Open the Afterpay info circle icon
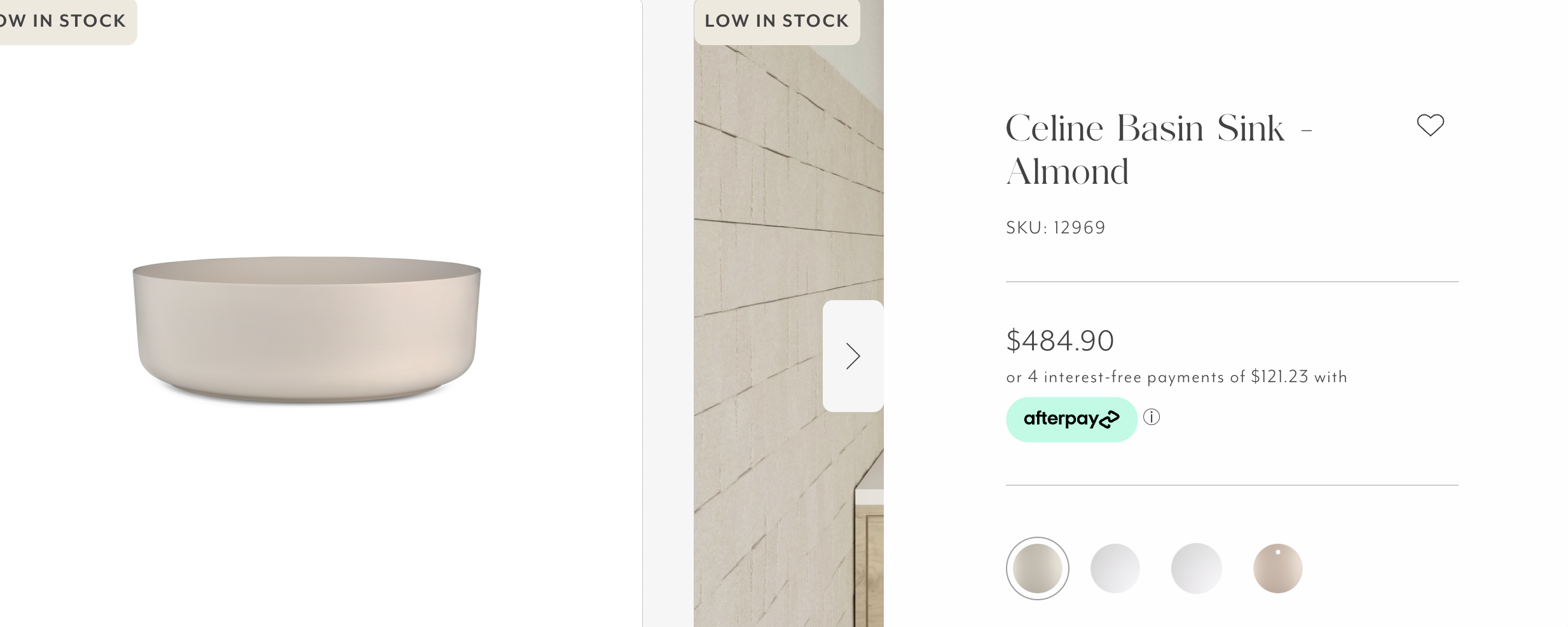The width and height of the screenshot is (1568, 627). point(1152,417)
